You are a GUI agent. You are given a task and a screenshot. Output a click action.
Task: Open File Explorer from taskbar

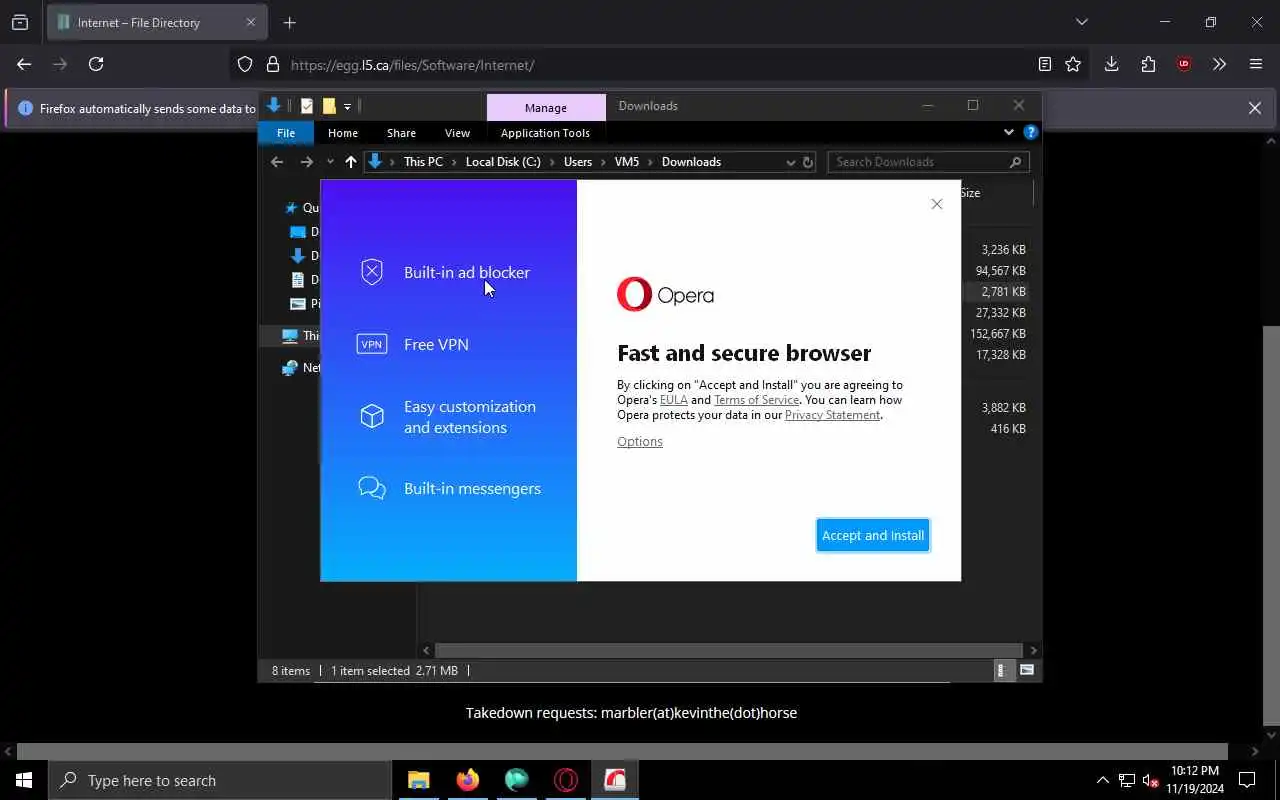click(x=418, y=780)
